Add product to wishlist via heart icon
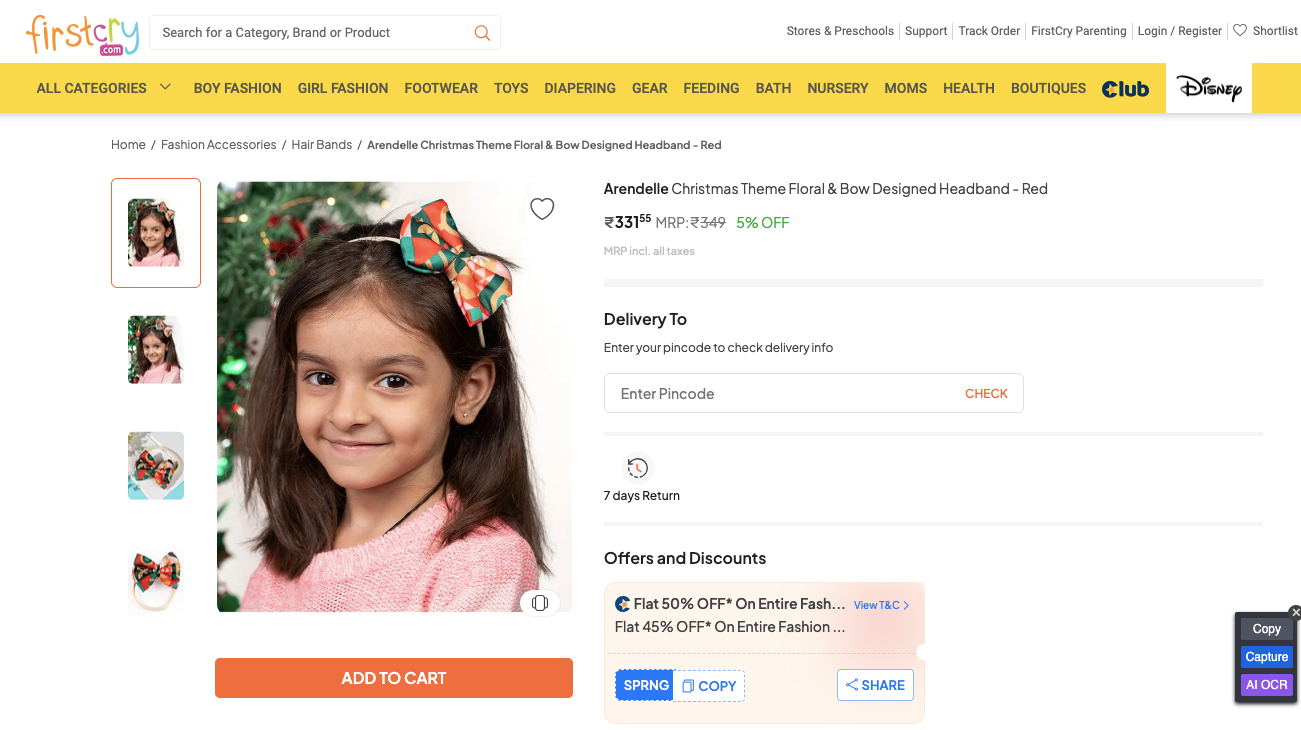1301x730 pixels. 542,209
